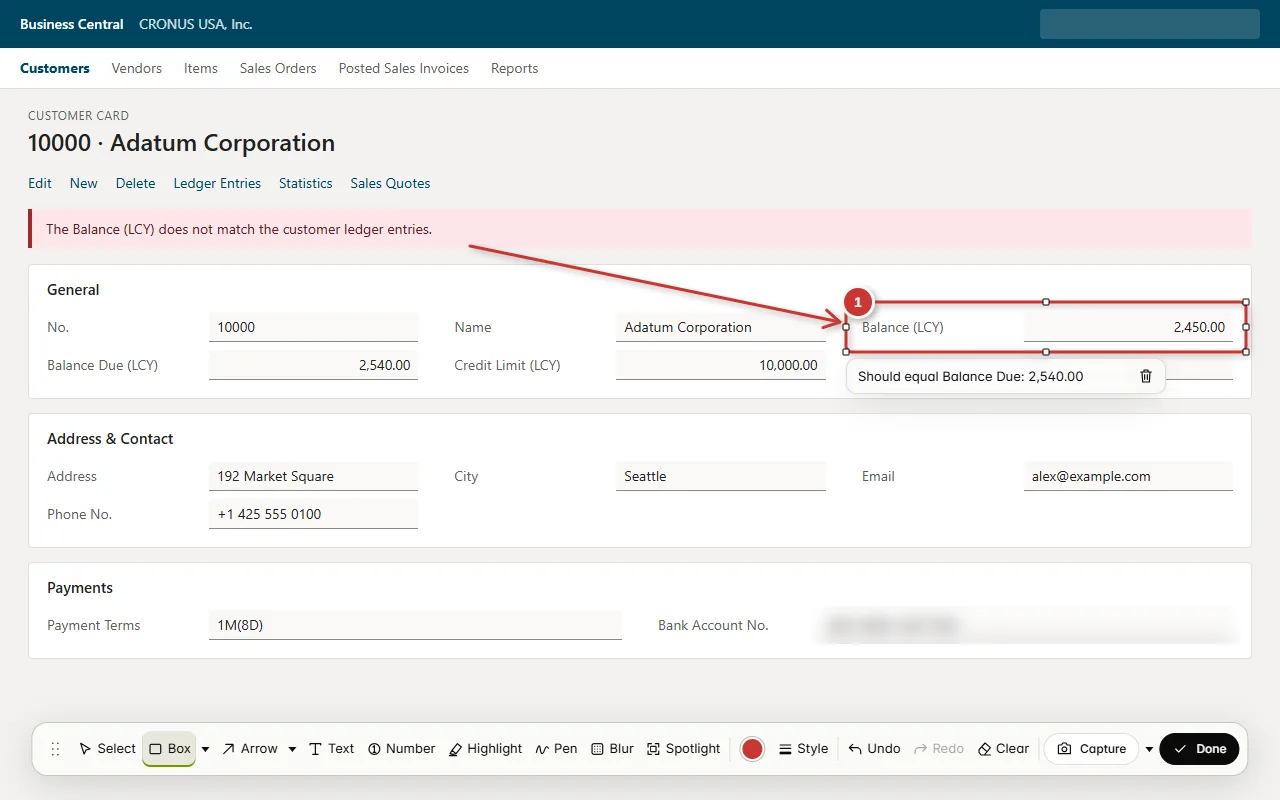Activate the Spotlight tool
Image resolution: width=1280 pixels, height=800 pixels.
683,749
